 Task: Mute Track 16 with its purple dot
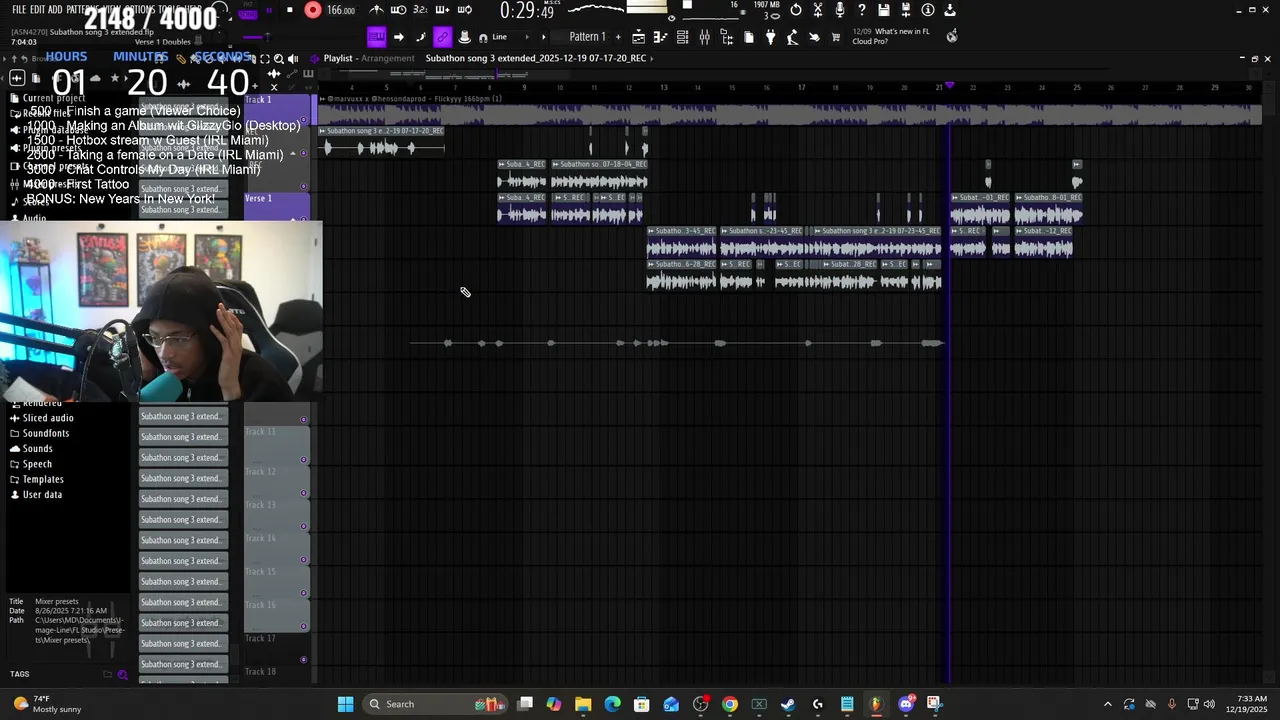pos(304,627)
